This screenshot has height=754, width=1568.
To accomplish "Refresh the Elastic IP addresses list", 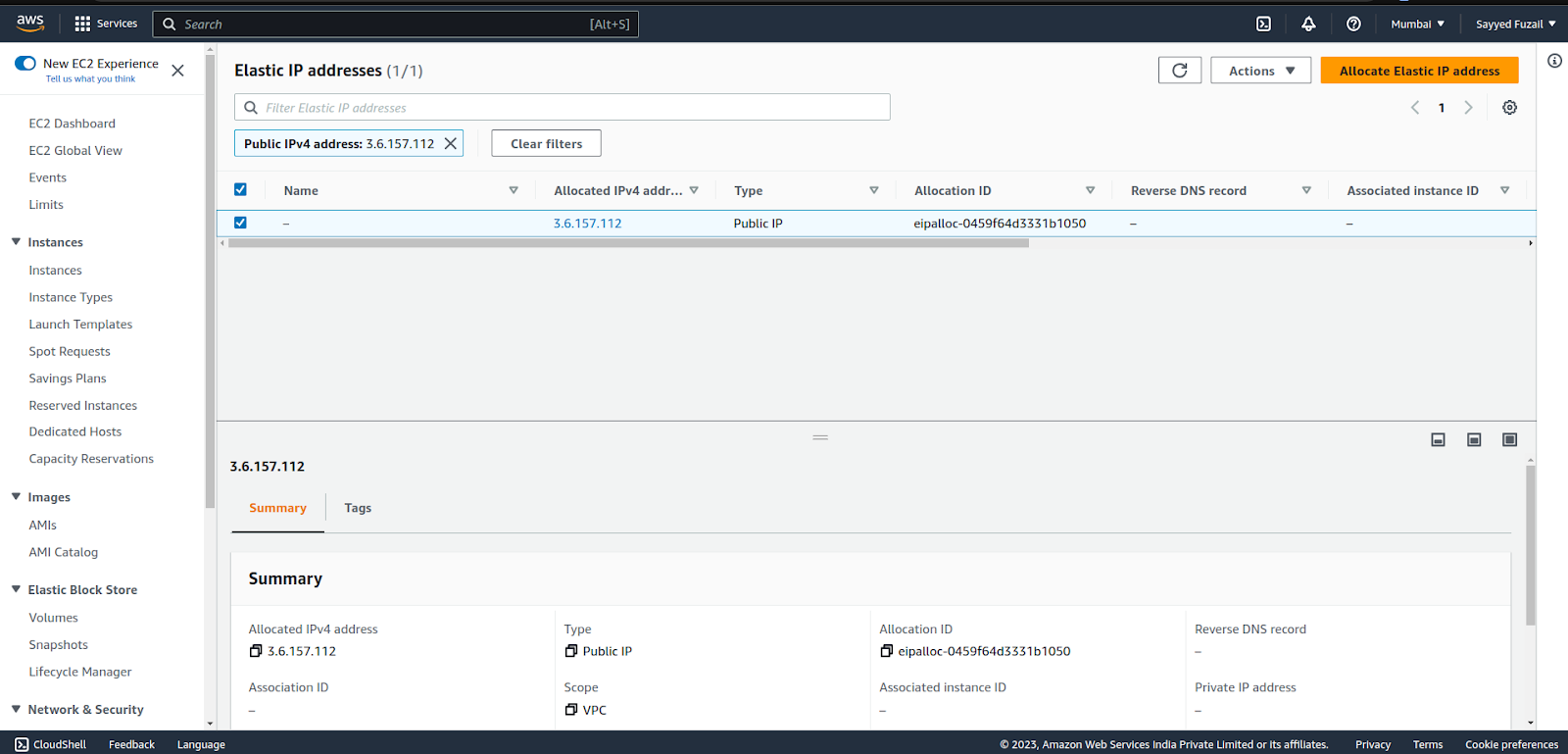I will (1180, 71).
